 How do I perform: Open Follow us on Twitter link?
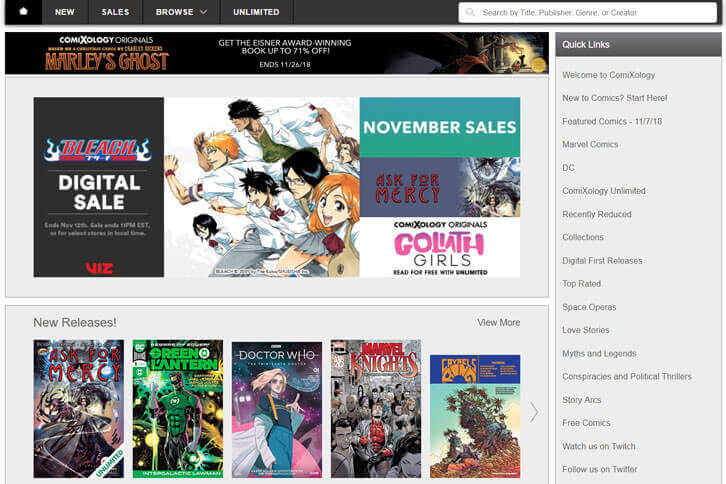click(x=600, y=469)
